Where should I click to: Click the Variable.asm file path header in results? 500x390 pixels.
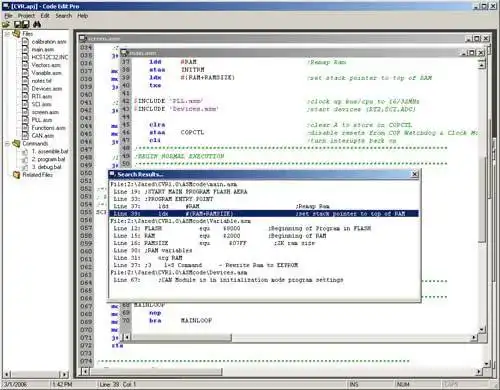(180, 221)
